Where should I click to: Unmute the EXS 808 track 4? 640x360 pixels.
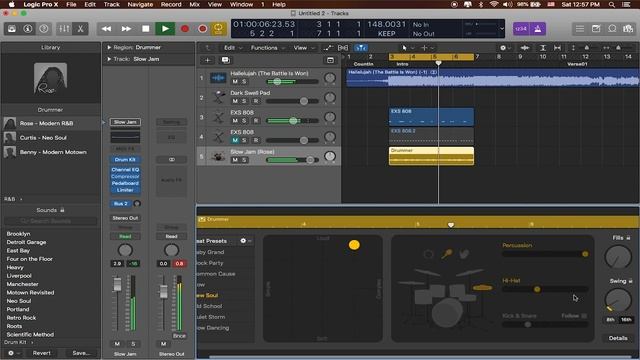[235, 140]
